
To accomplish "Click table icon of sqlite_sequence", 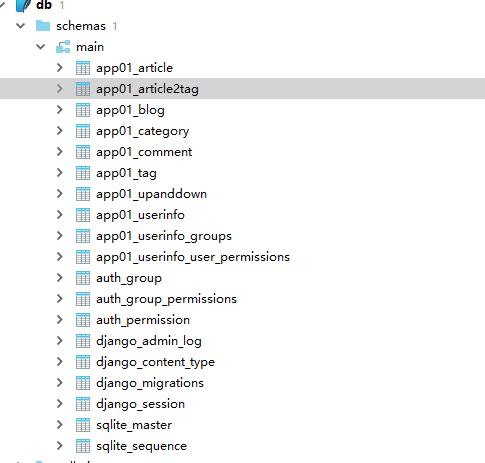I will click(x=83, y=446).
